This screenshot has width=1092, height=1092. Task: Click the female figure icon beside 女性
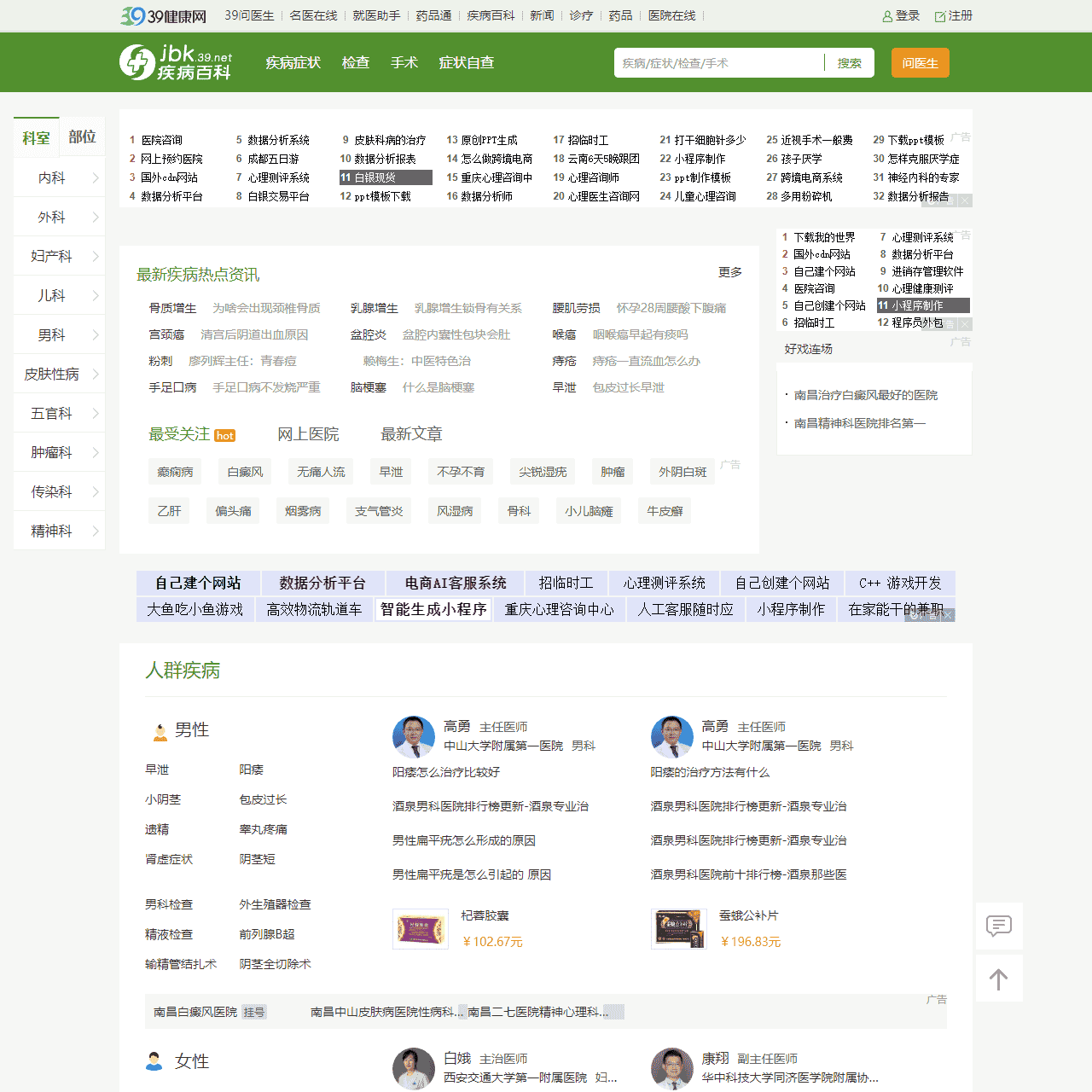[154, 1060]
